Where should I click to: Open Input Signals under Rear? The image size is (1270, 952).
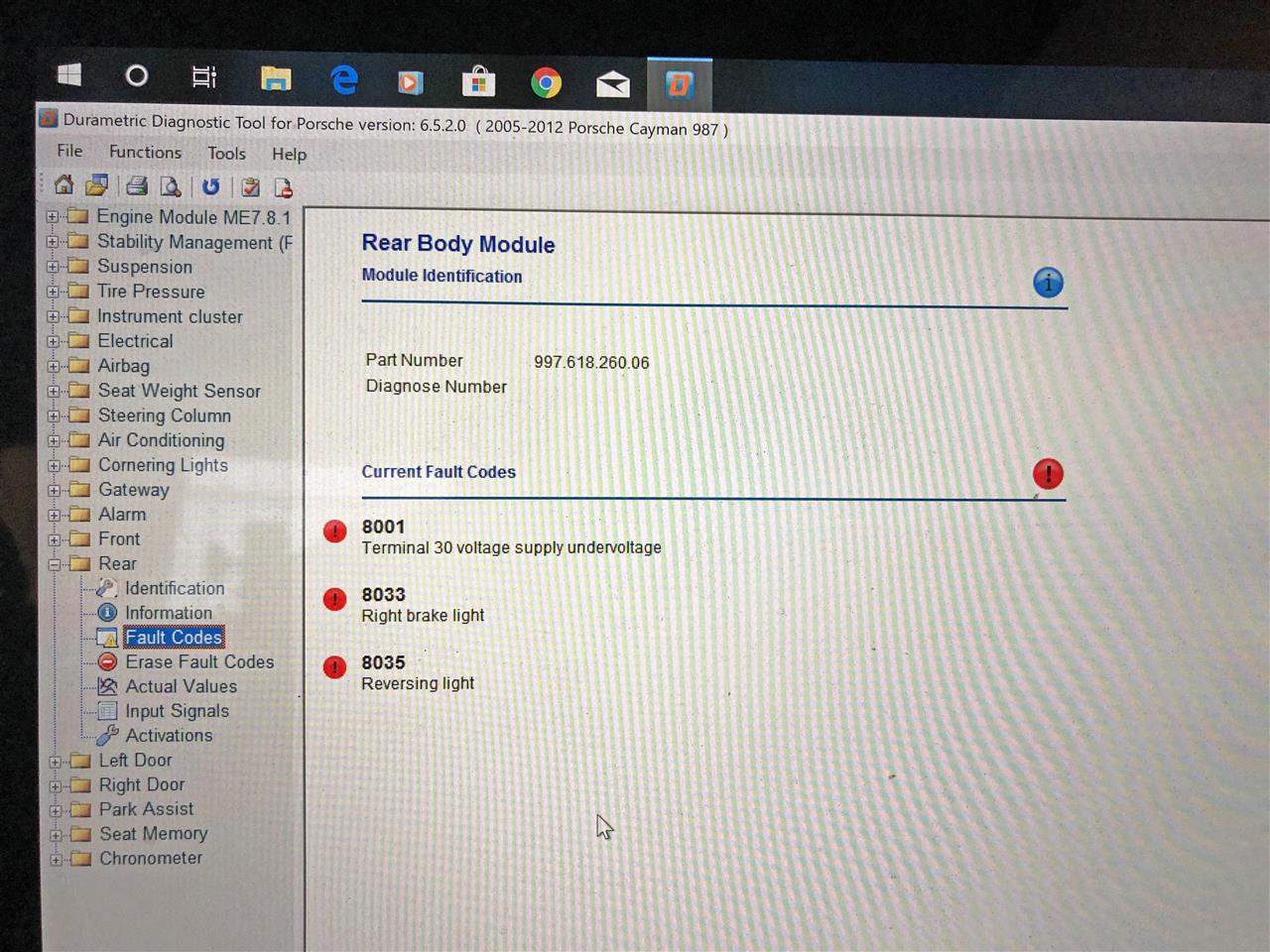(x=177, y=711)
